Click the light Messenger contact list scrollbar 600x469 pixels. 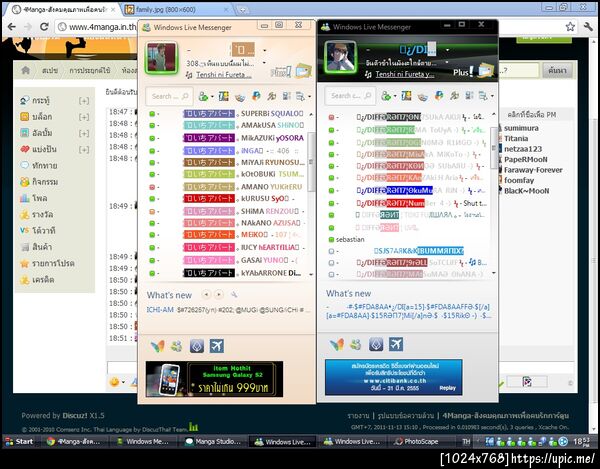[311, 161]
